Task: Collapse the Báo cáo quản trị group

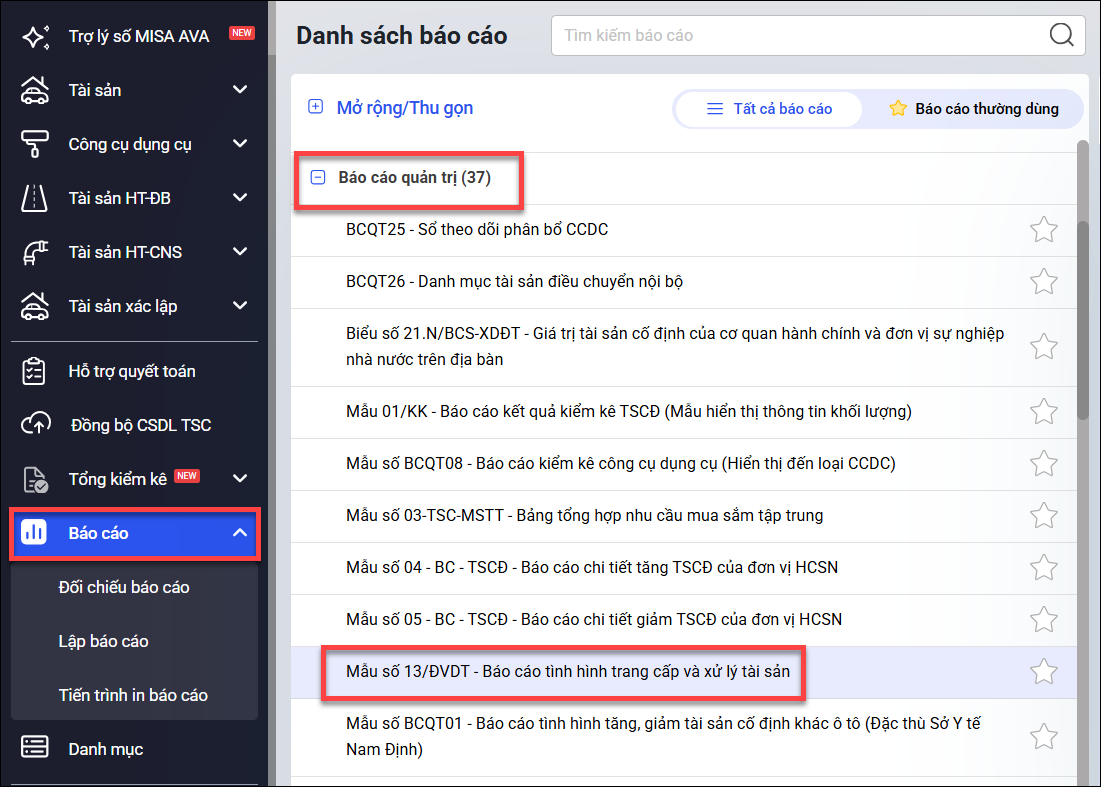Action: 318,178
